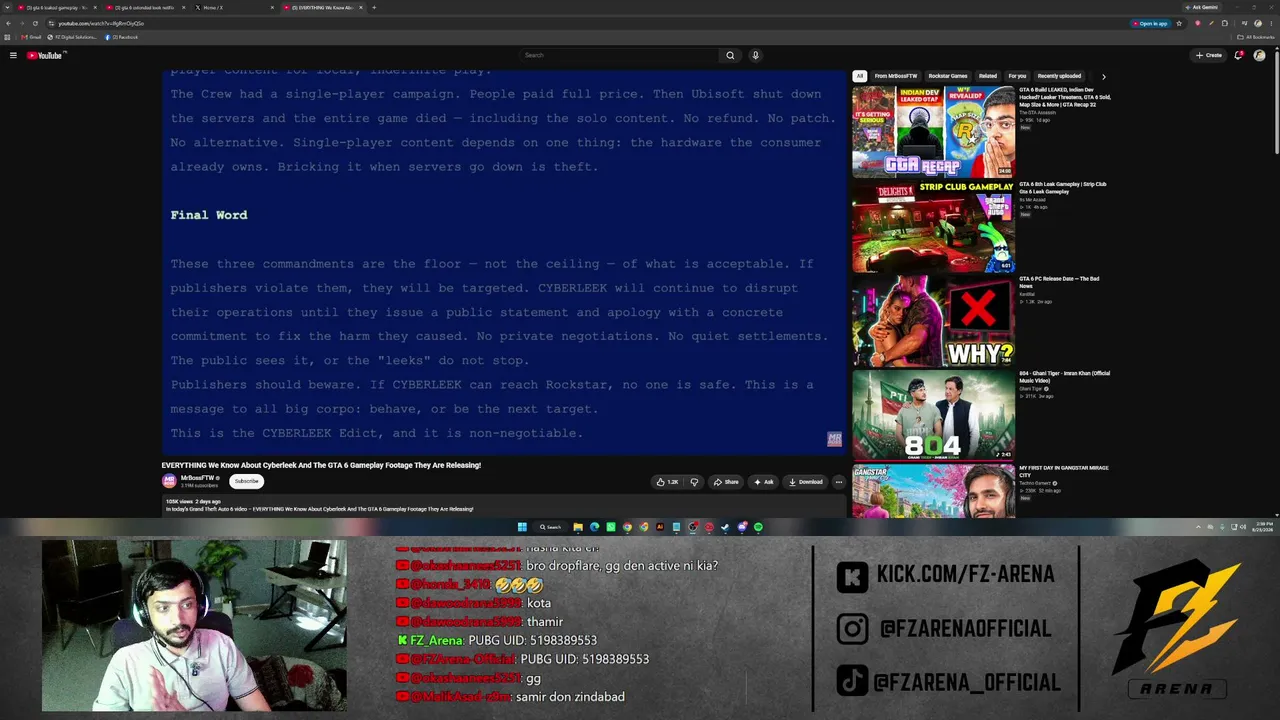Show hidden system tray icons

click(1198, 527)
